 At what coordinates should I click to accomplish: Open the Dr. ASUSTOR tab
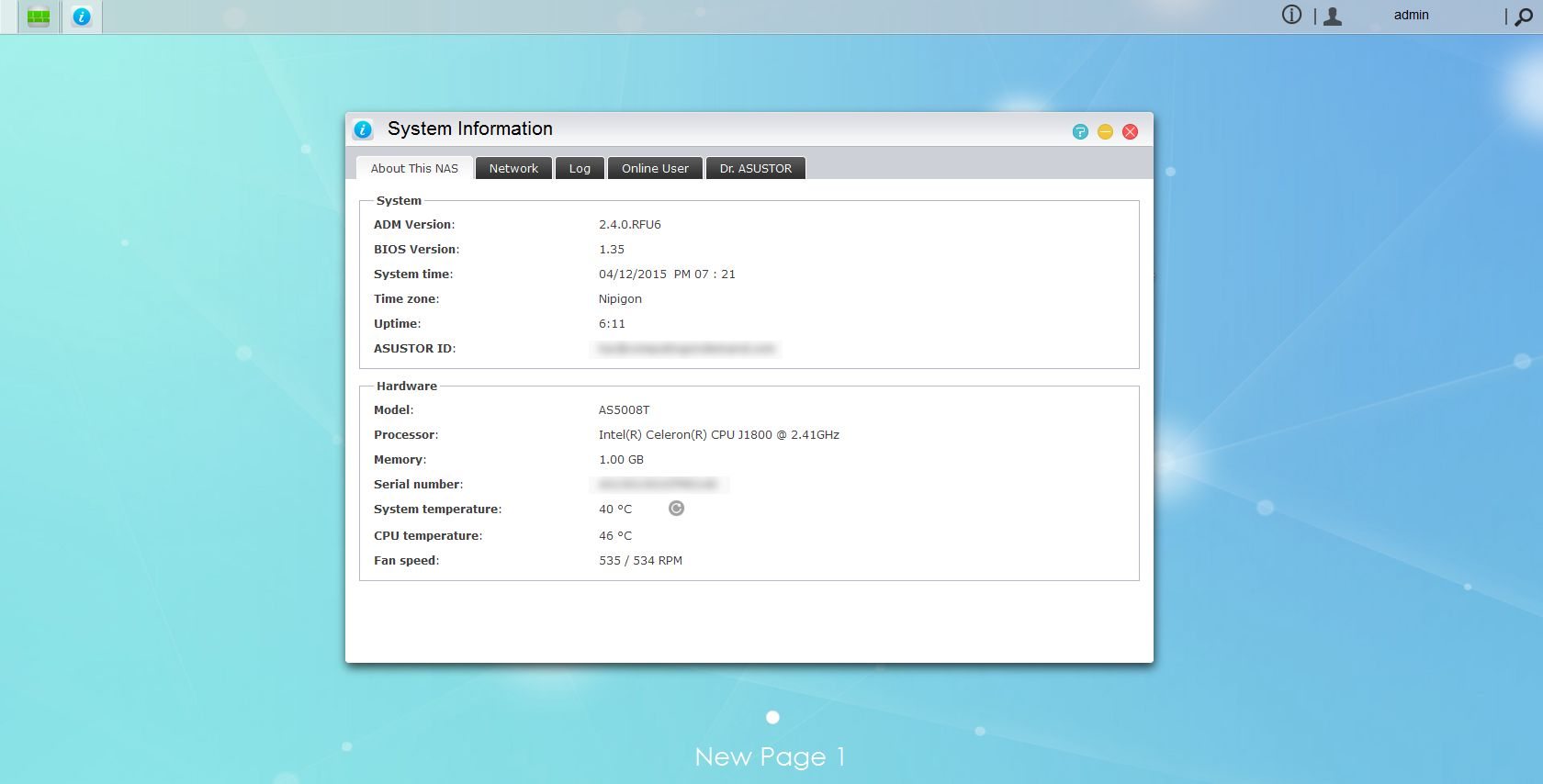click(756, 168)
